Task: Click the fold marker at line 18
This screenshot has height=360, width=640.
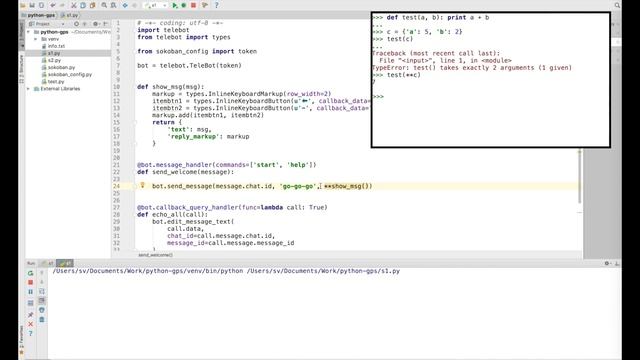Action: point(135,144)
